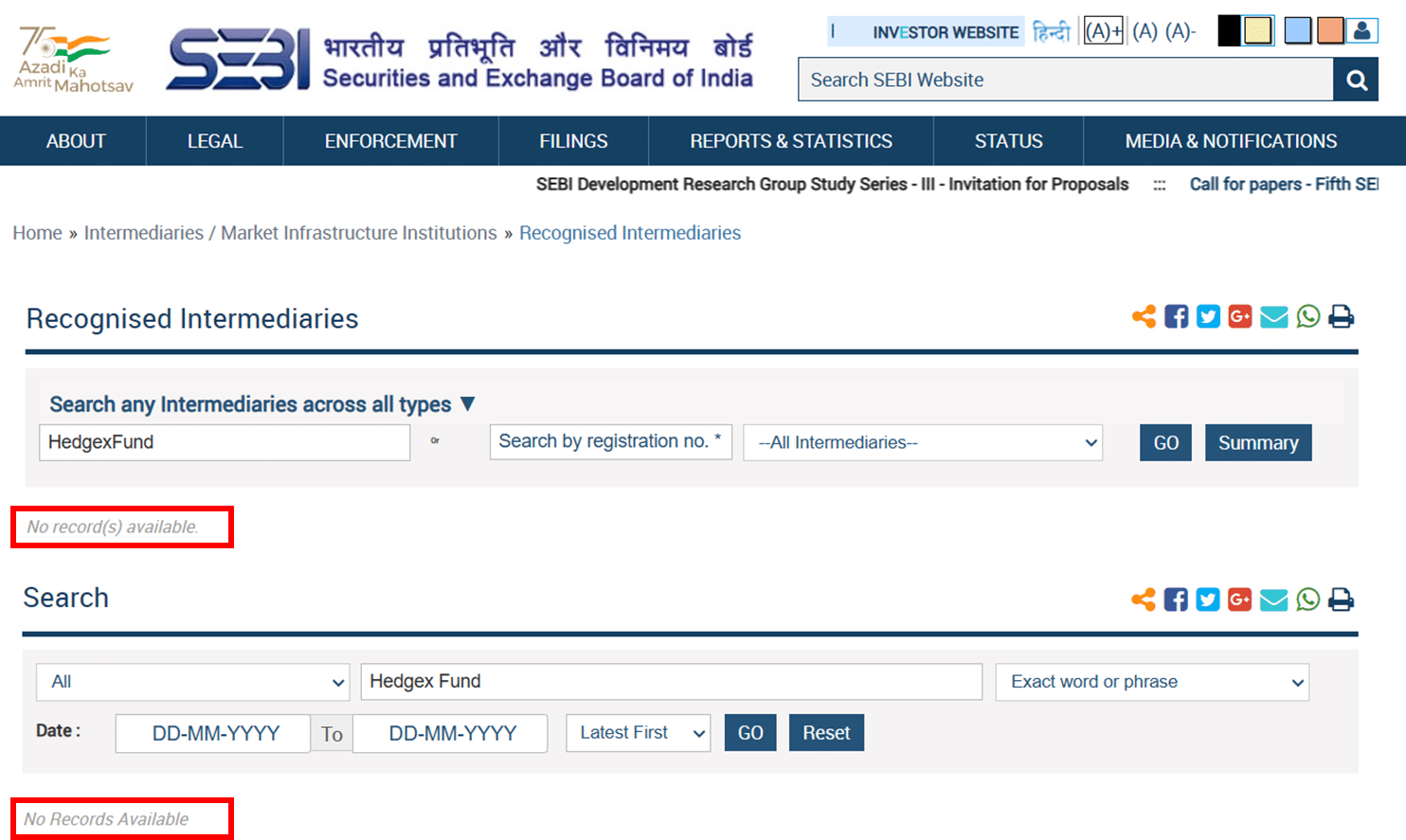Select the black color theme swatch
Viewport: 1406px width, 840px height.
tap(1229, 30)
